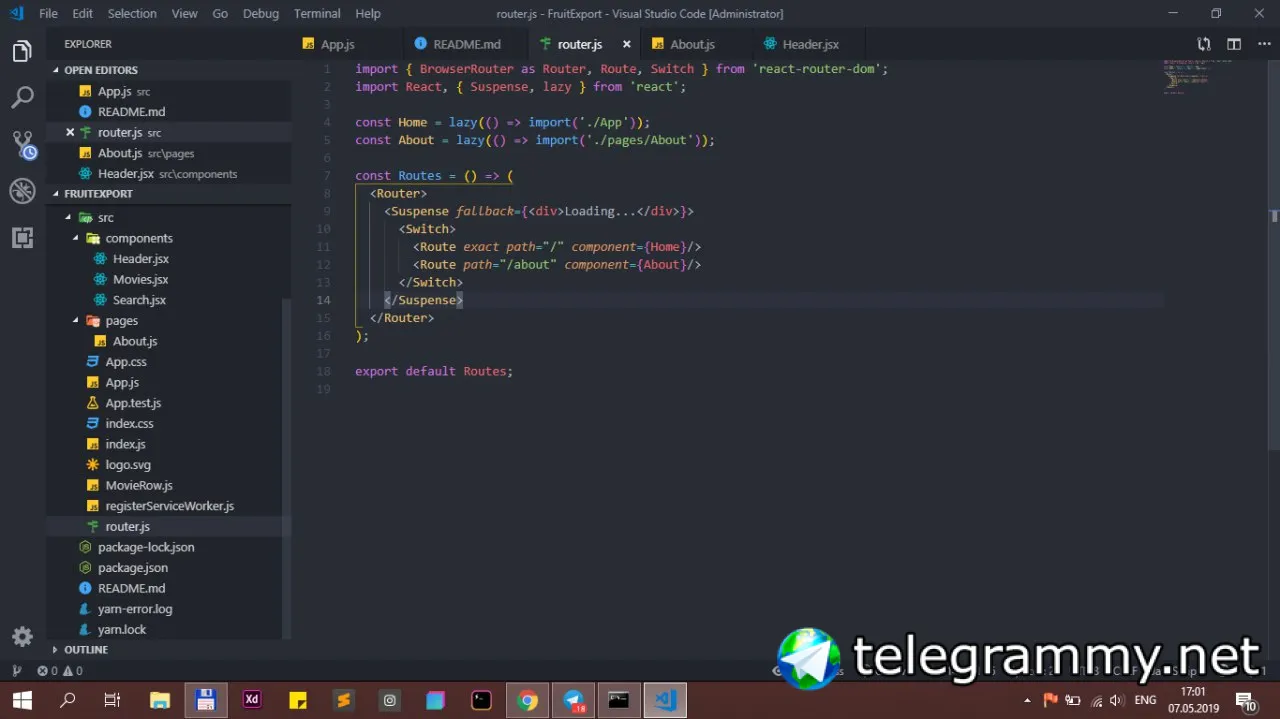Open yarn.lock in the file tree
Screen dimensions: 1280x719
(122, 629)
